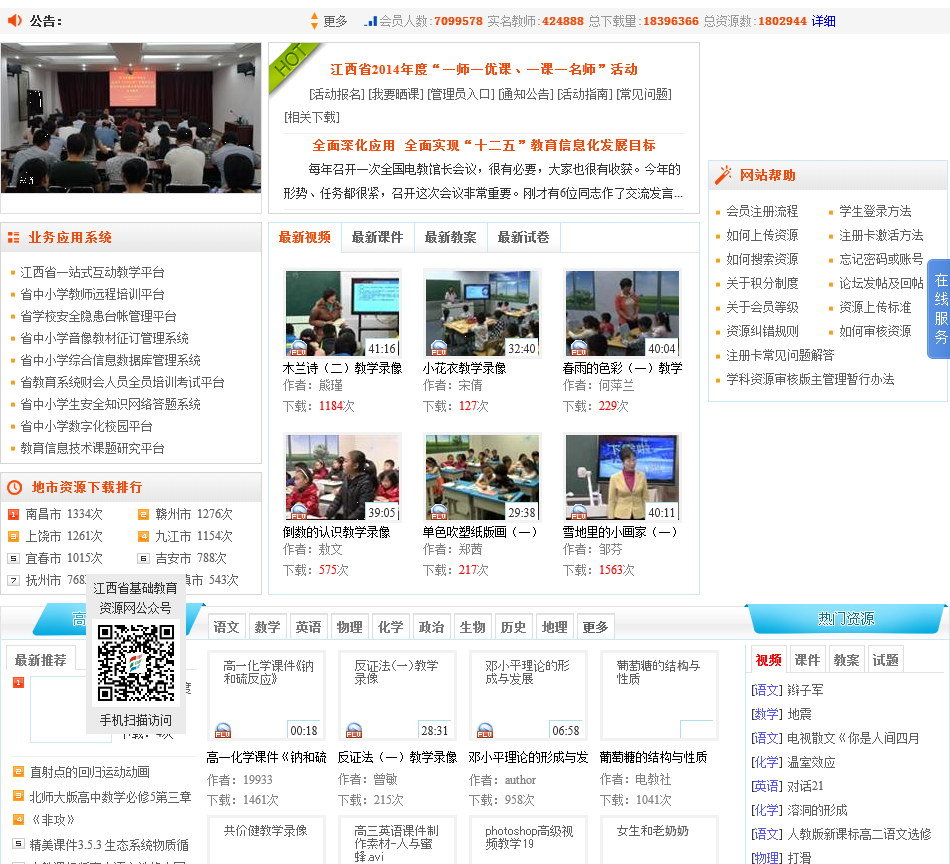Open the 热门资源 banner heading
Image resolution: width=950 pixels, height=864 pixels.
pos(846,619)
